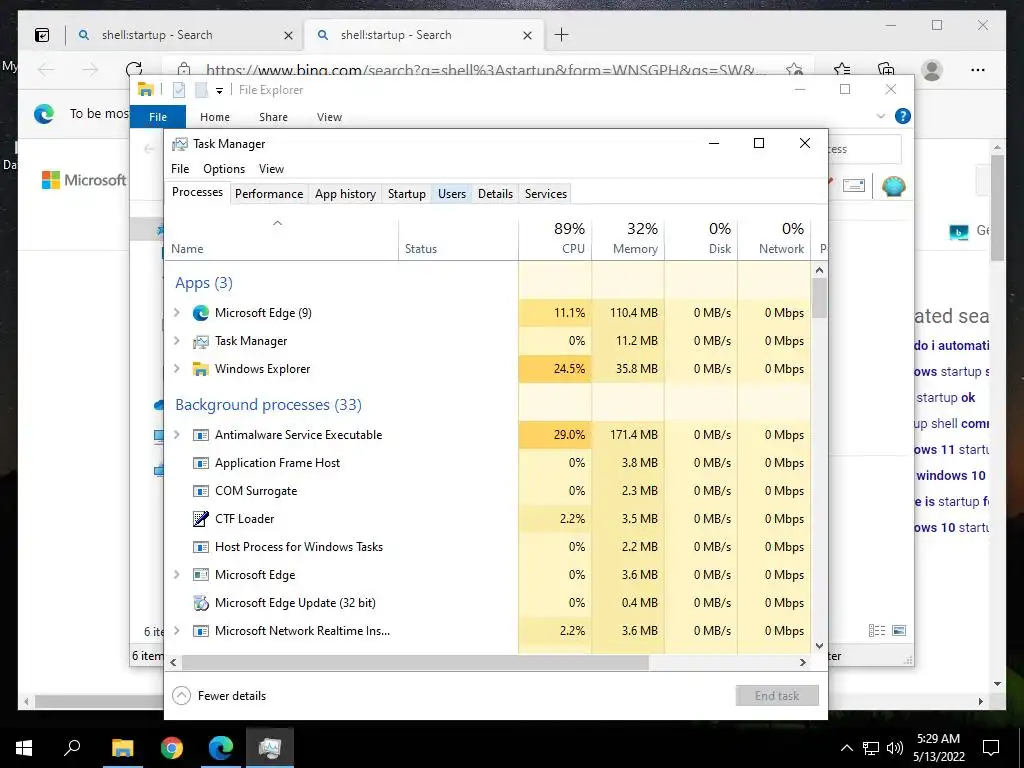Open the Windows Start menu
This screenshot has height=768, width=1024.
24,748
